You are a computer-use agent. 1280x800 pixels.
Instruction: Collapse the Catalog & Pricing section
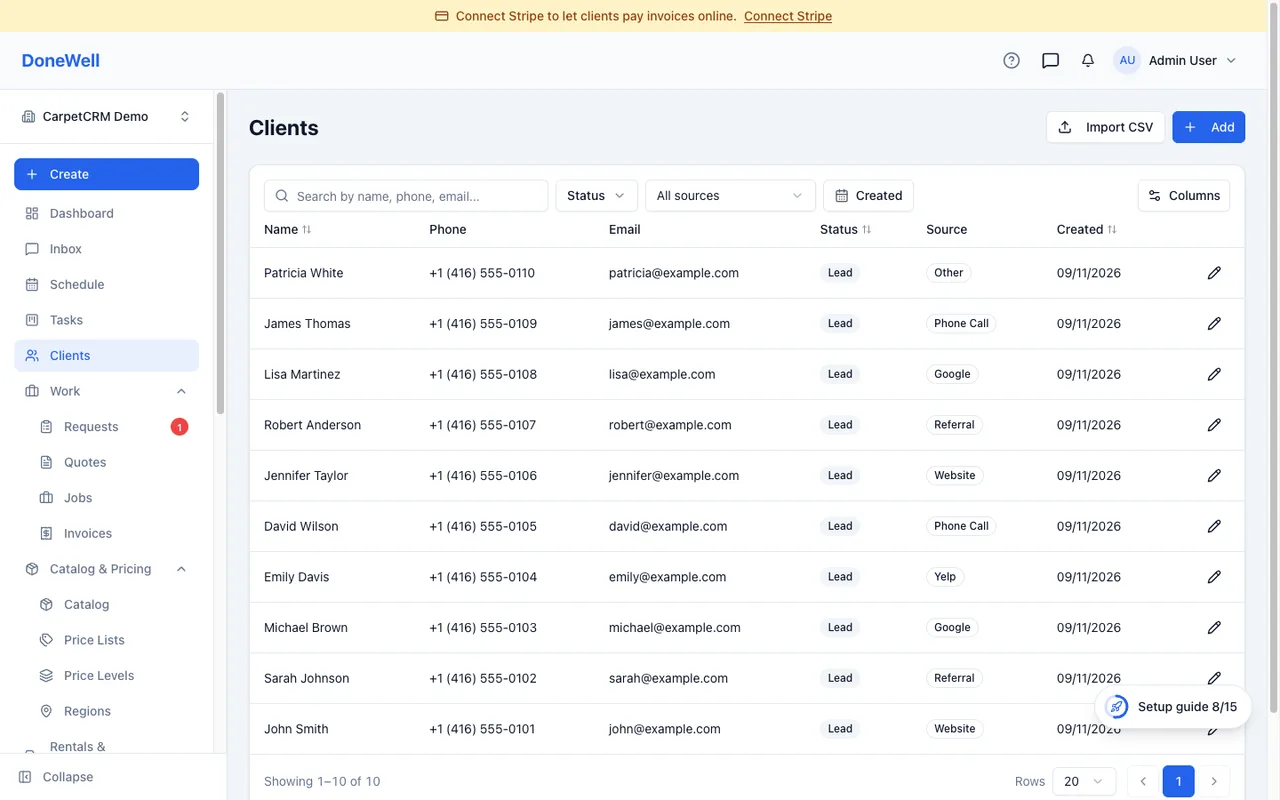[x=181, y=569]
